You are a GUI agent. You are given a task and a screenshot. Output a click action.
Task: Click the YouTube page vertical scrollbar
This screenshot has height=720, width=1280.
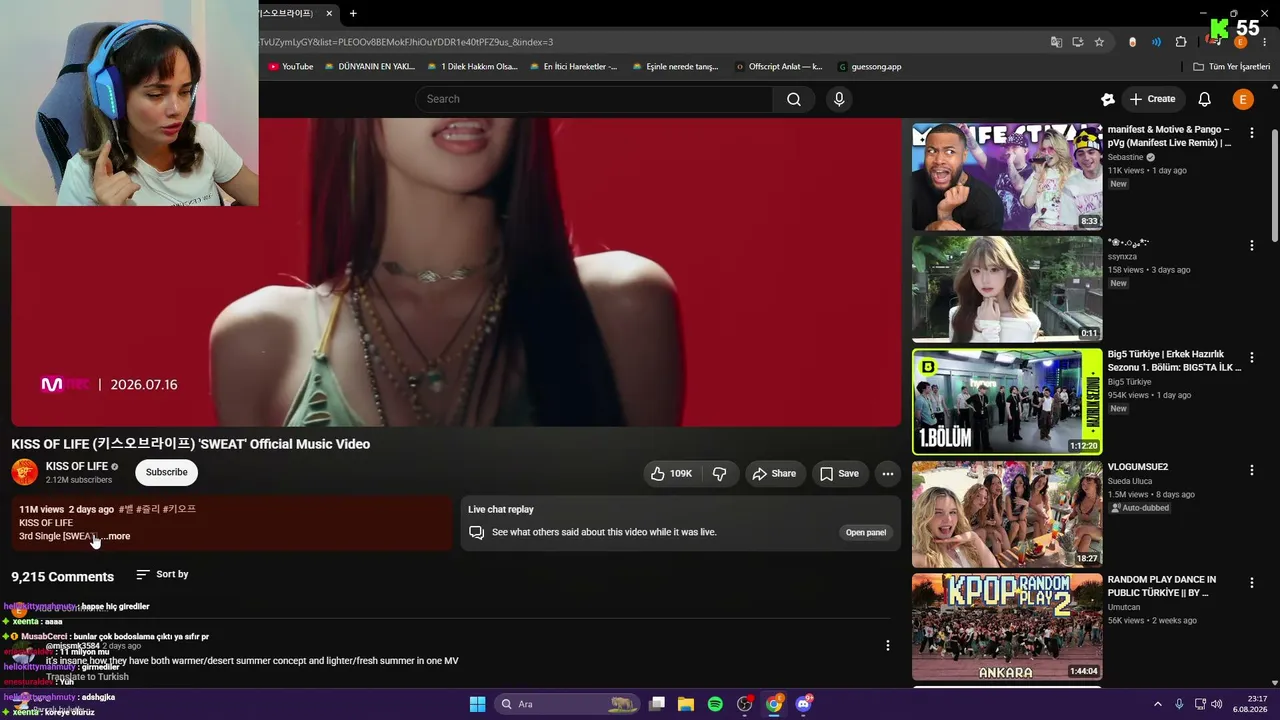1274,185
